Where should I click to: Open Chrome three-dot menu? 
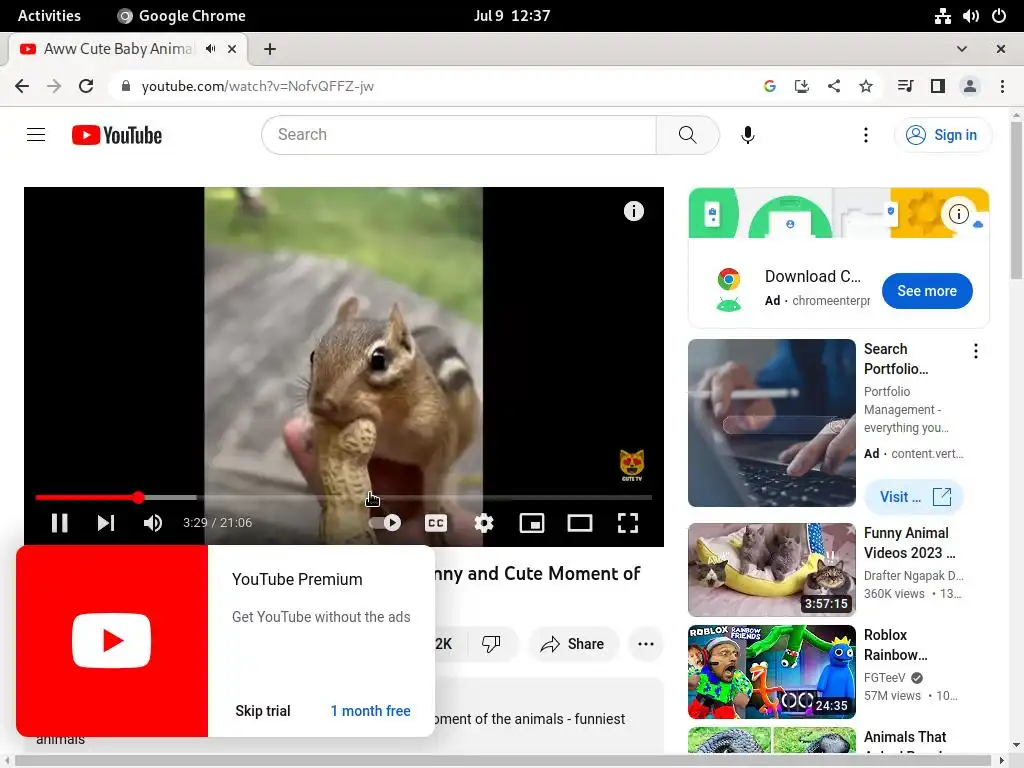point(1002,86)
